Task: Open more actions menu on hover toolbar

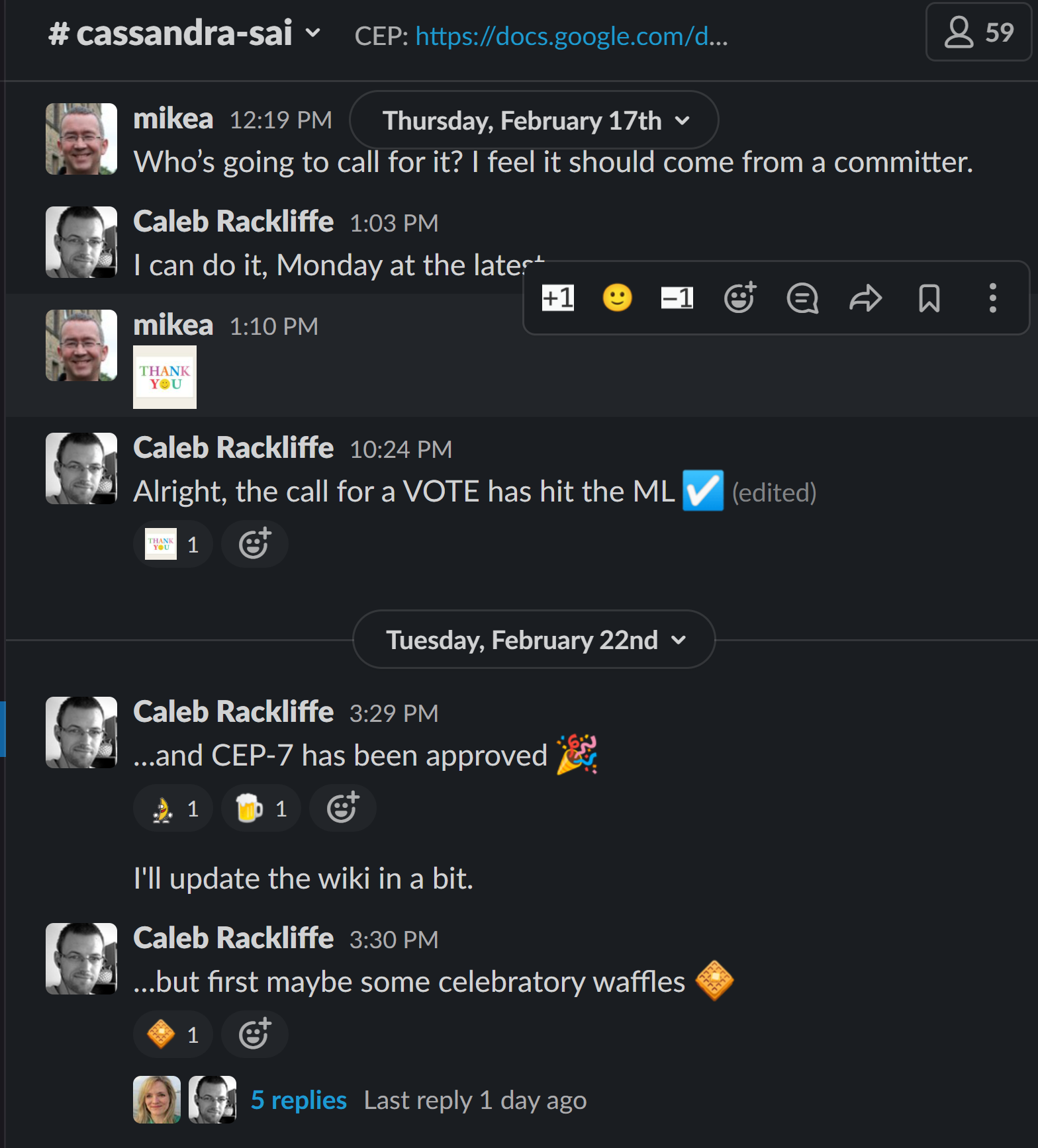Action: pos(992,298)
